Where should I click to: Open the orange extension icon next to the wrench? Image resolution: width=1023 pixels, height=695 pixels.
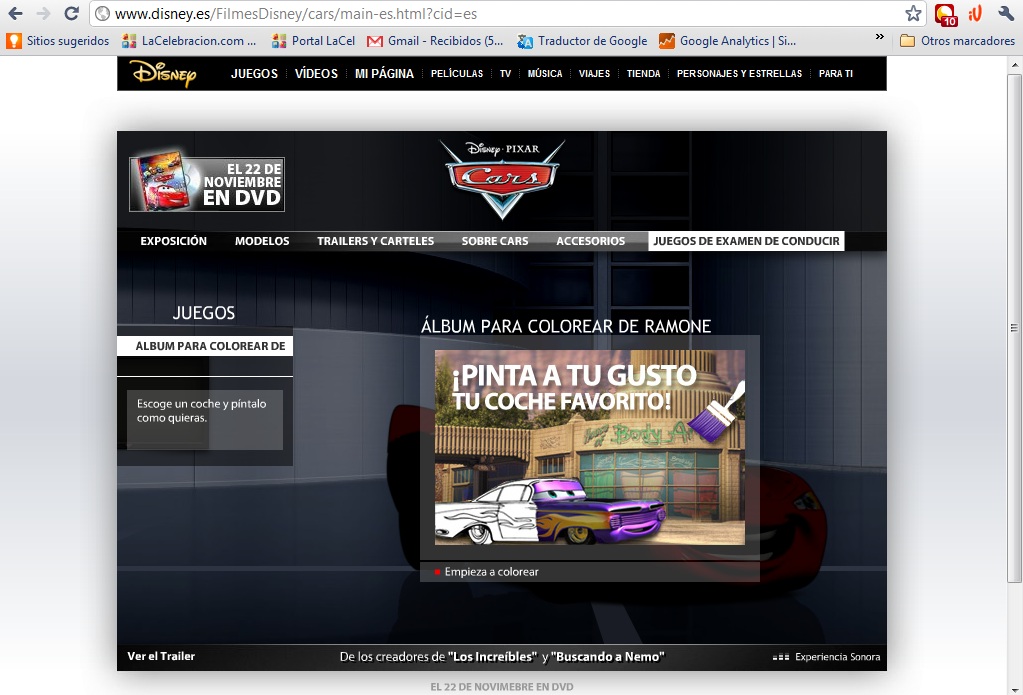pos(975,13)
